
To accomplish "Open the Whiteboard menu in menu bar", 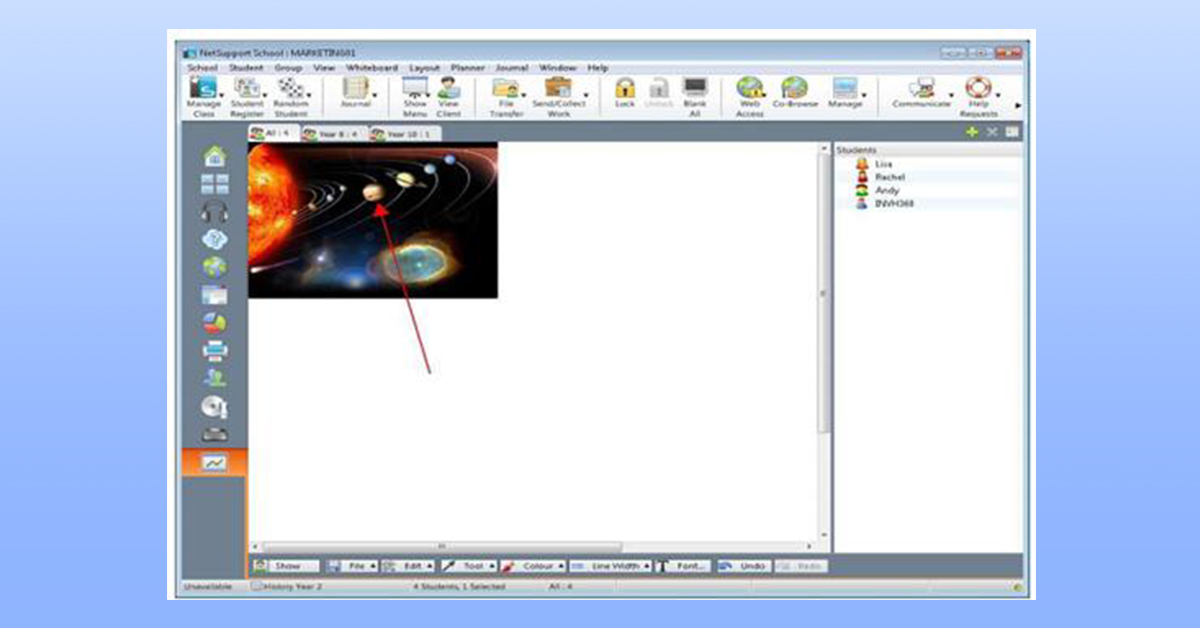I will point(371,68).
